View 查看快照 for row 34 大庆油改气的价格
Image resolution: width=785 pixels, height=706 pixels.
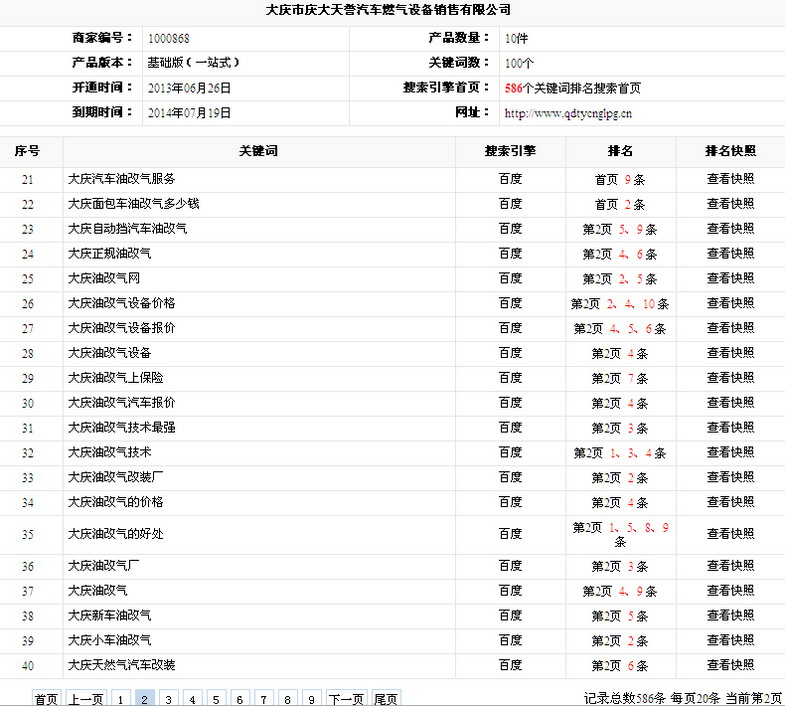pyautogui.click(x=730, y=502)
